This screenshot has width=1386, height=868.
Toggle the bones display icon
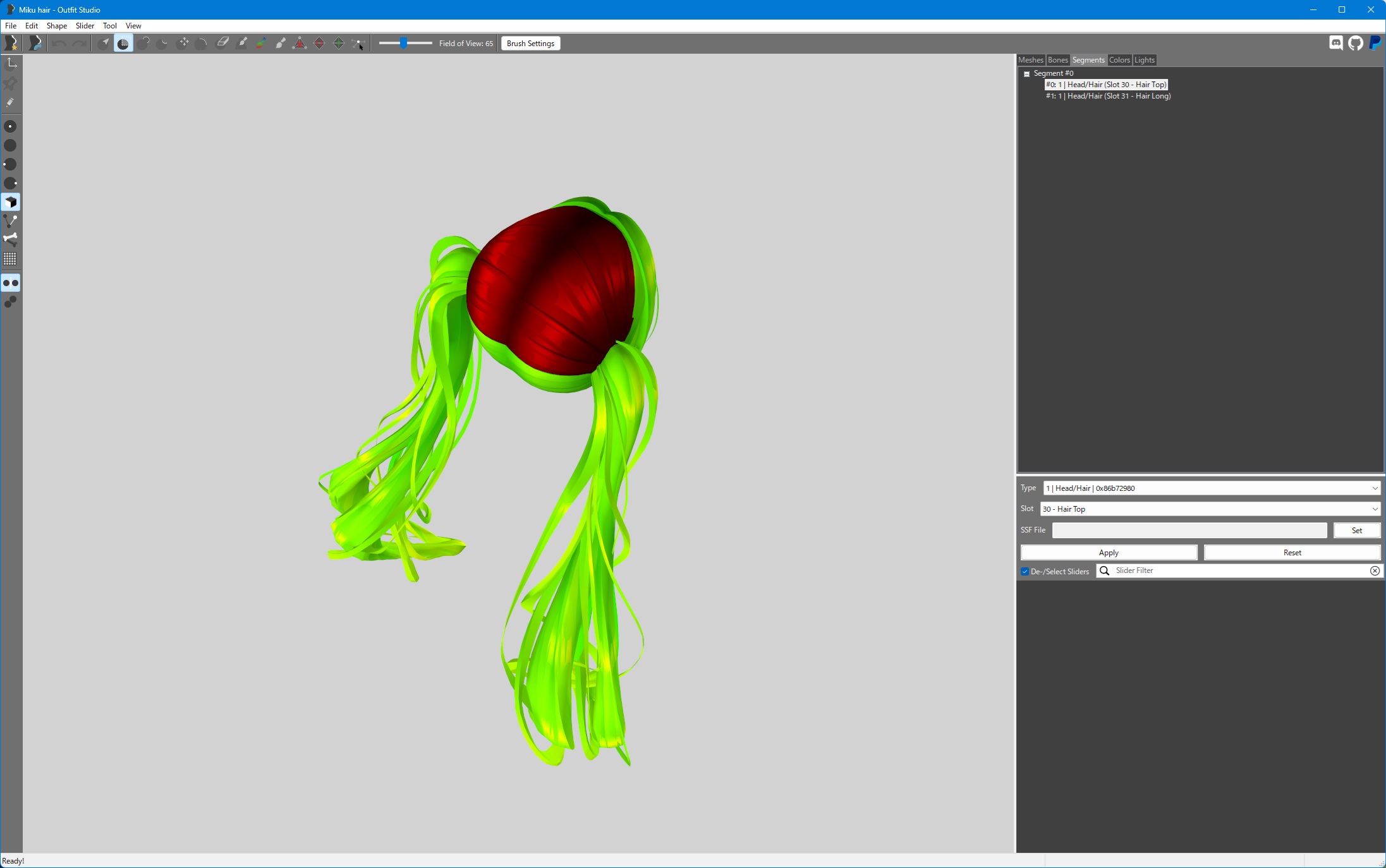coord(11,239)
